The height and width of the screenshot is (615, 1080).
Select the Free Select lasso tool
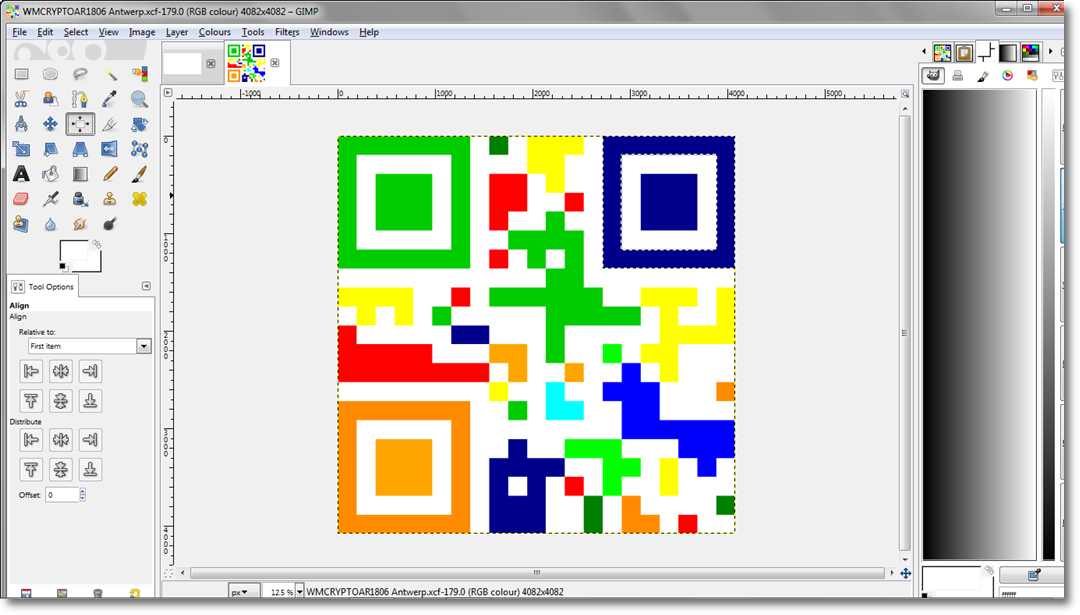pos(80,74)
